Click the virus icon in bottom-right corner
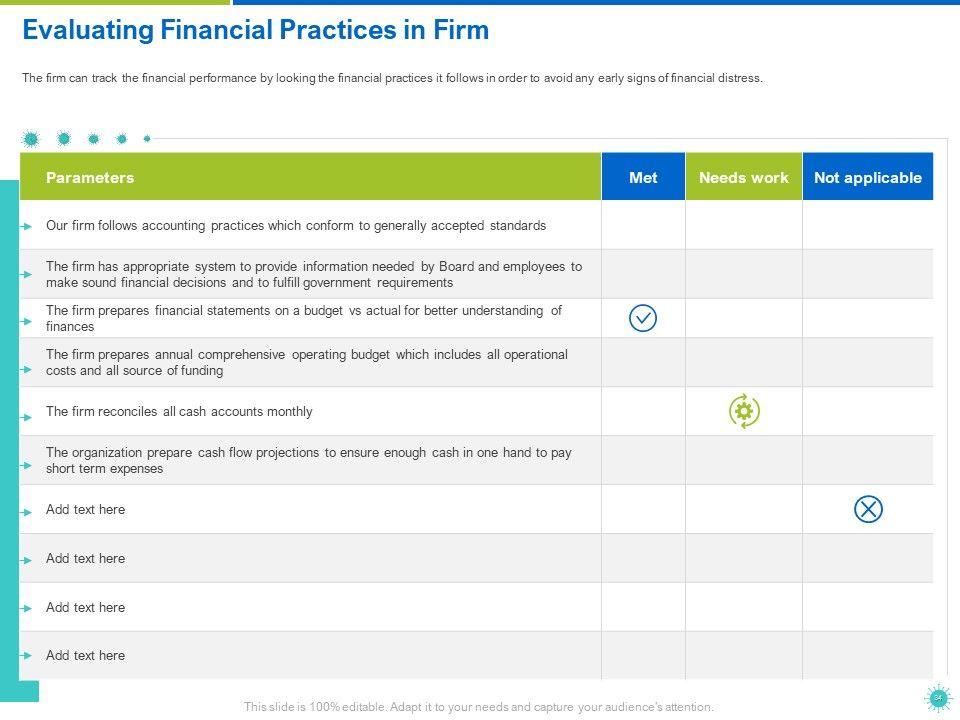The image size is (960, 720). click(937, 698)
